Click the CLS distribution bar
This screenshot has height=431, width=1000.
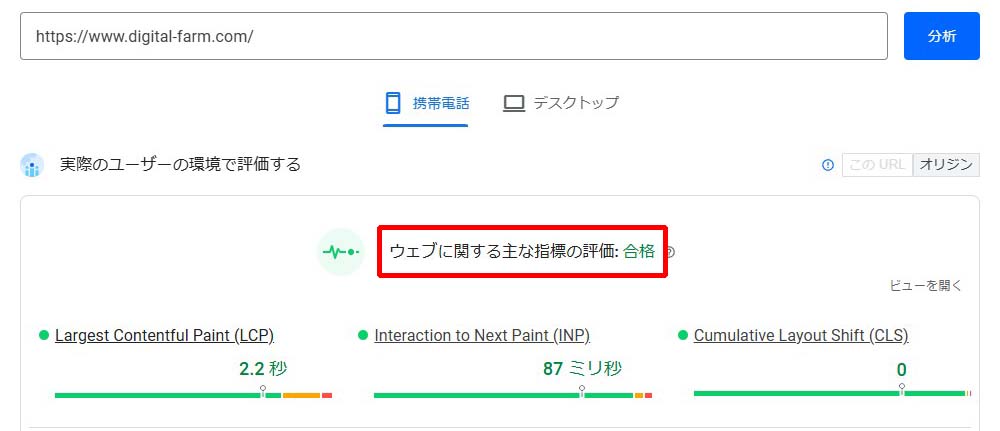832,393
